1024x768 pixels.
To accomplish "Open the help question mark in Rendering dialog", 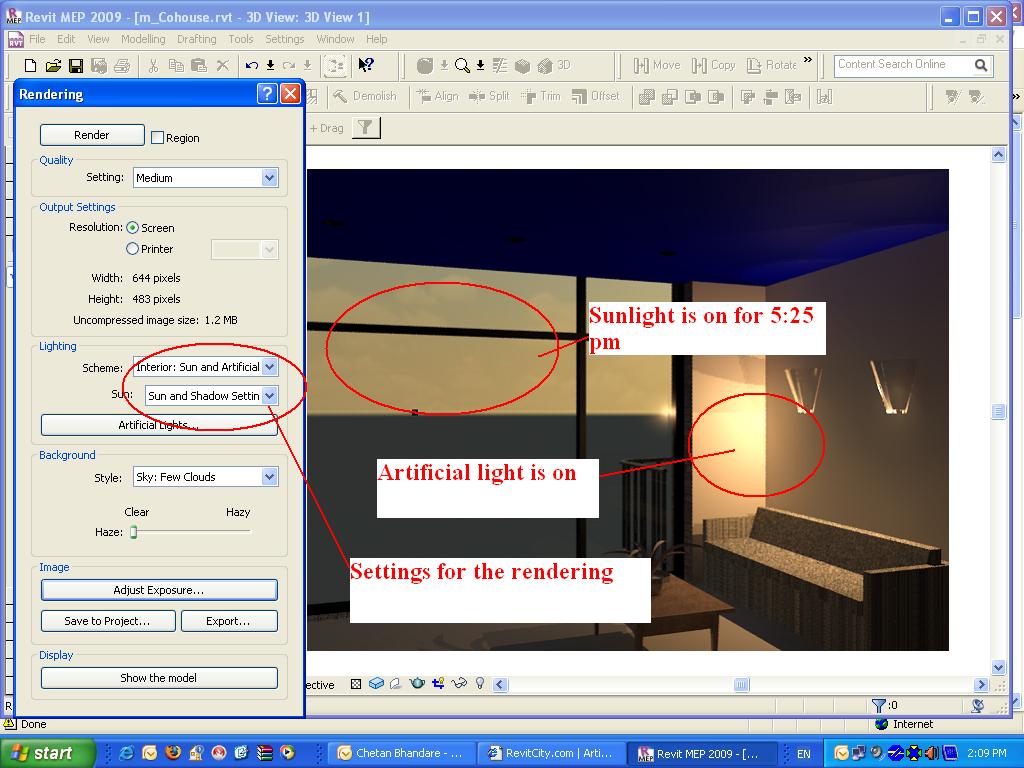I will click(x=266, y=94).
